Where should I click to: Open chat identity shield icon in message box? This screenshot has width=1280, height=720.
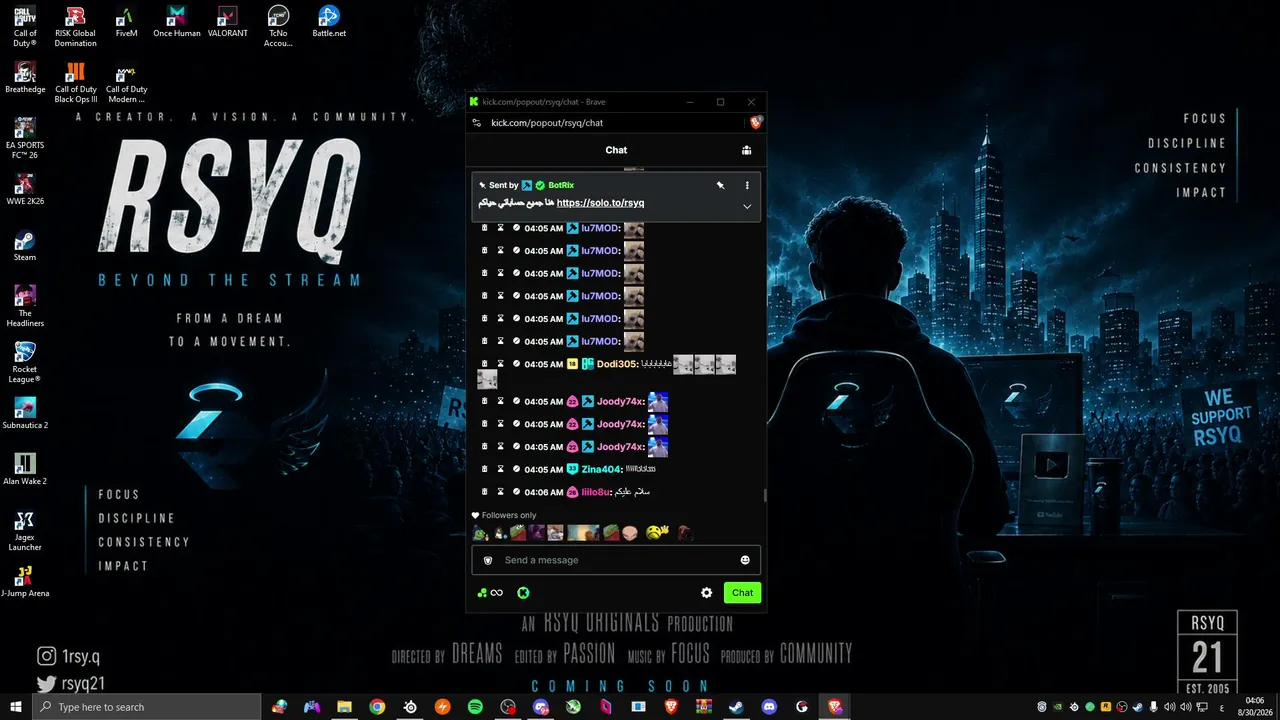pyautogui.click(x=488, y=560)
